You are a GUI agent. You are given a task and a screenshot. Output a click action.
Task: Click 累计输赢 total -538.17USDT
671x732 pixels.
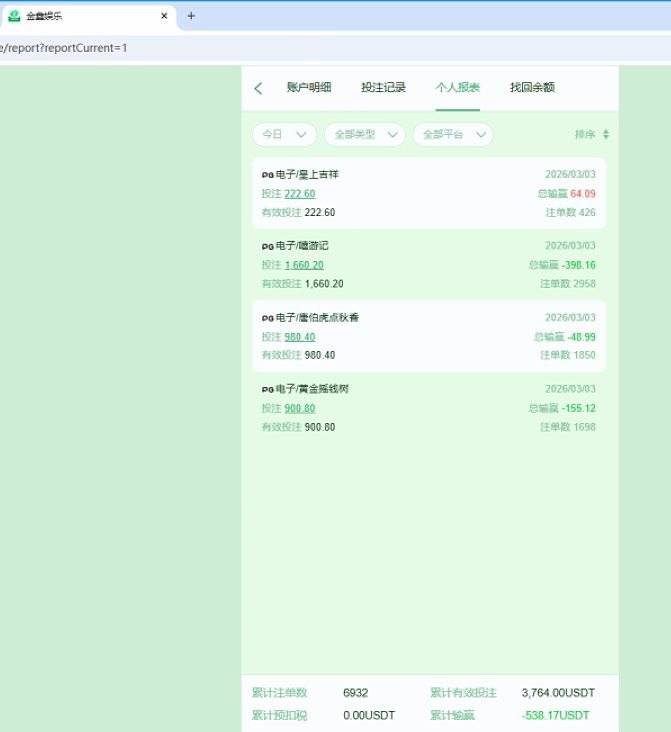[x=556, y=715]
